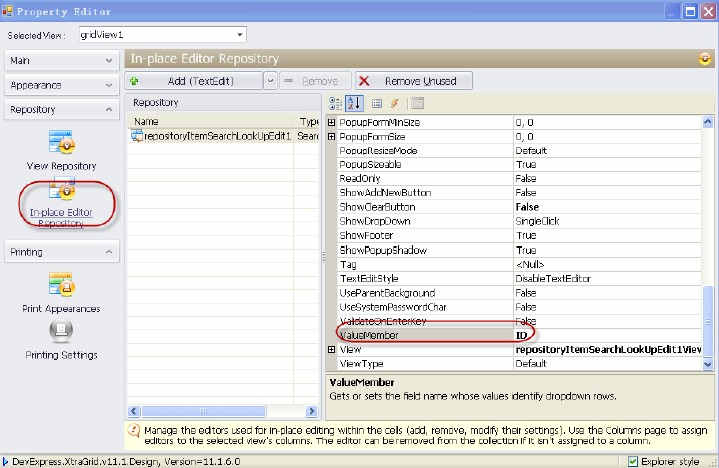Click Add (TextEdit) button
Screen dimensions: 719x468
(x=194, y=81)
